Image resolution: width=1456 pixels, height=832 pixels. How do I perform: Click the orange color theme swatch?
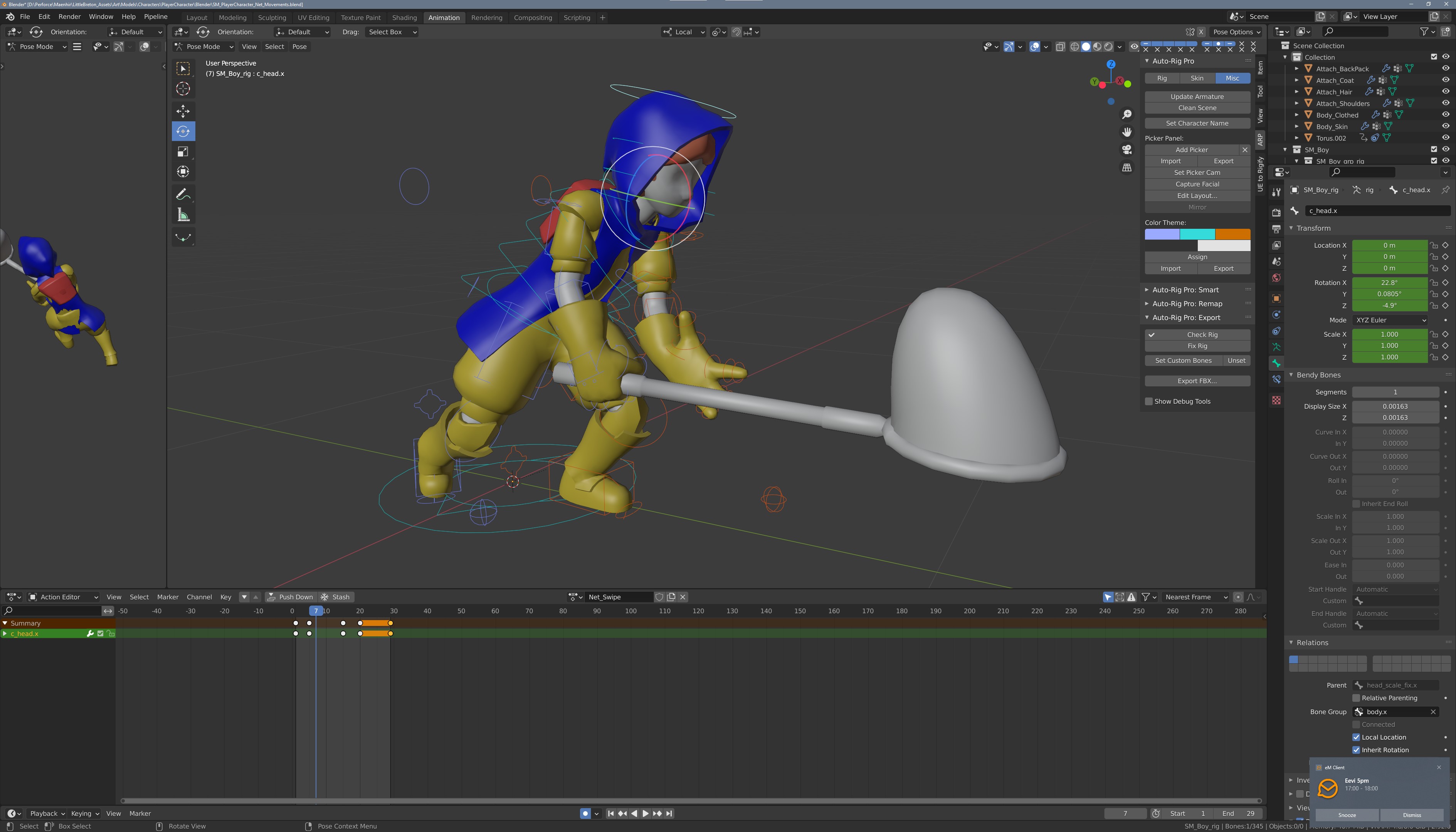[x=1232, y=234]
